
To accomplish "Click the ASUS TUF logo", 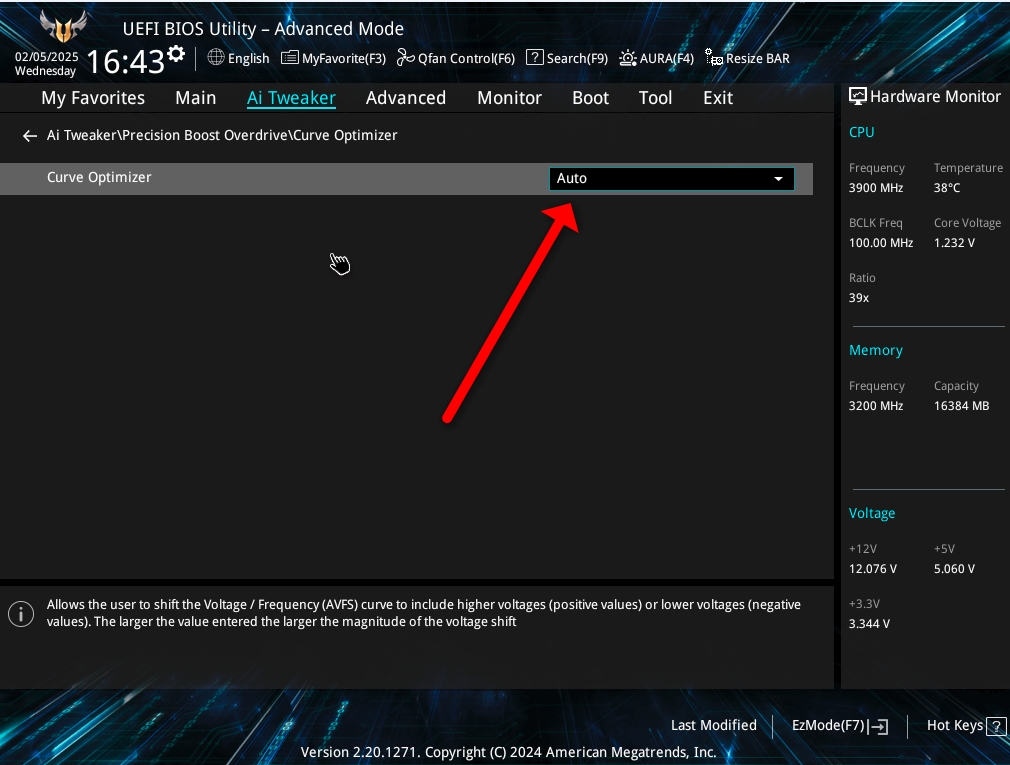I will pos(63,27).
